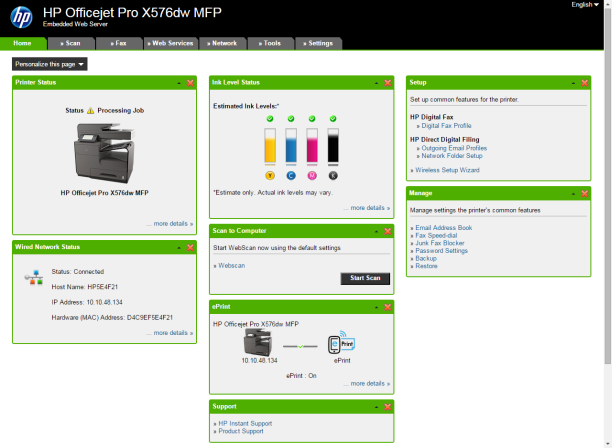Open the Digital Fax Profile link

[x=447, y=126]
